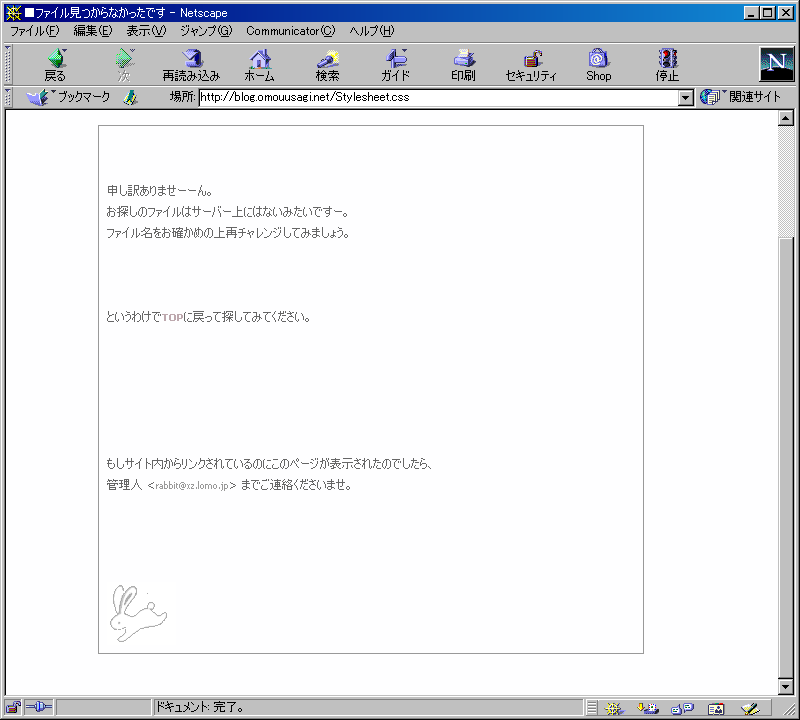
Task: Follow the TOP link in page
Action: [x=172, y=317]
